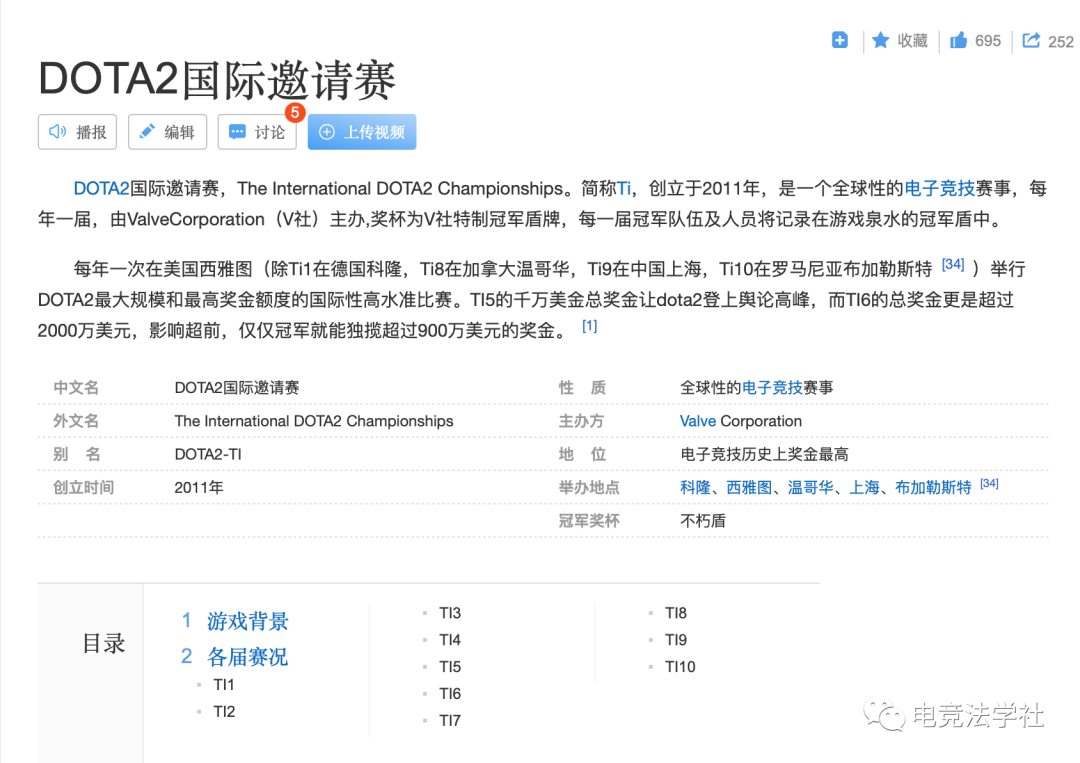The height and width of the screenshot is (763, 1080).
Task: Open the 讨论 discussion button
Action: [257, 132]
